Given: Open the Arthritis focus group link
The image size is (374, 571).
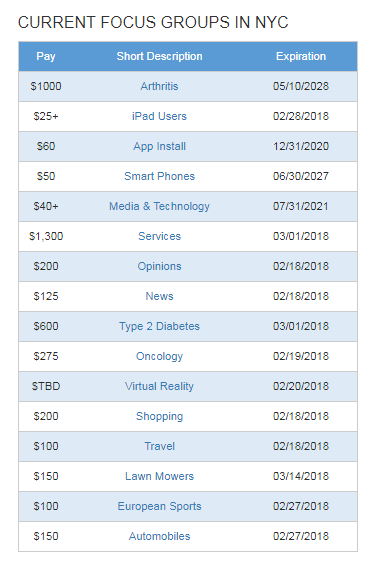Looking at the screenshot, I should coord(159,86).
